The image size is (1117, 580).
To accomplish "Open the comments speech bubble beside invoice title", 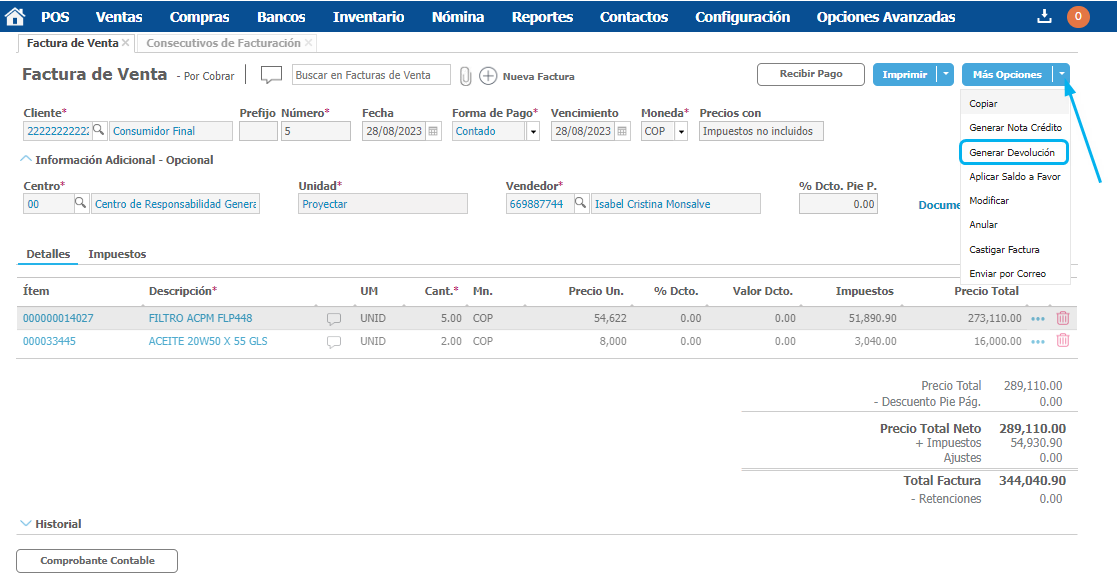I will pos(271,75).
